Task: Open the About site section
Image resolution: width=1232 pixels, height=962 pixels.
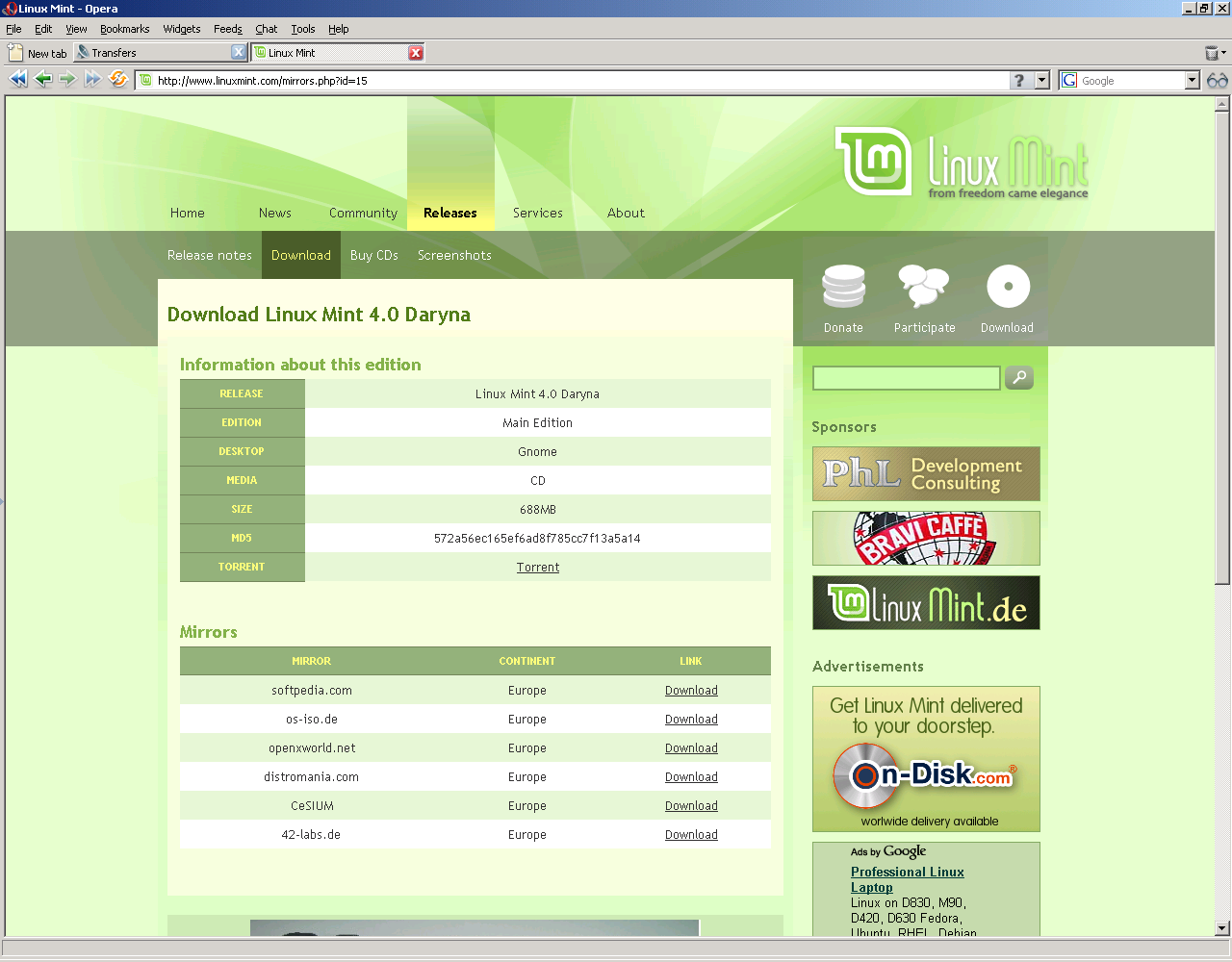Action: pos(626,213)
